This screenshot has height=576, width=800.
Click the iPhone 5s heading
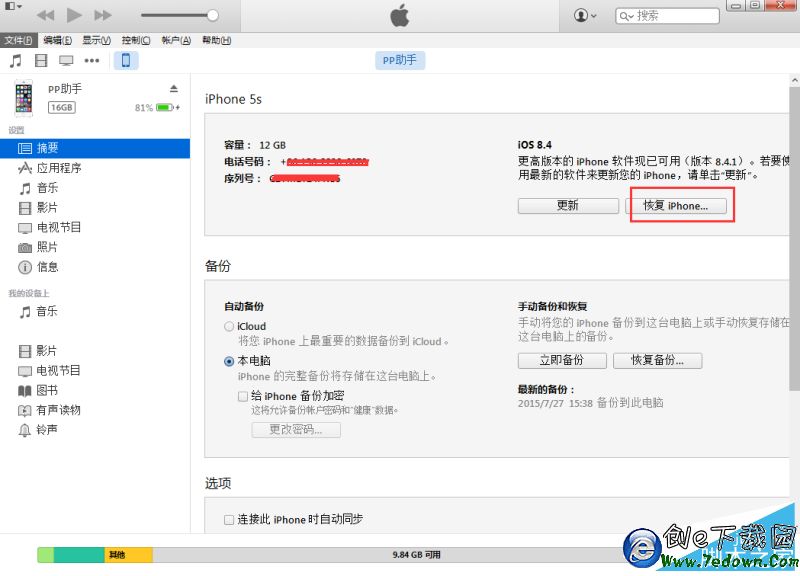233,99
